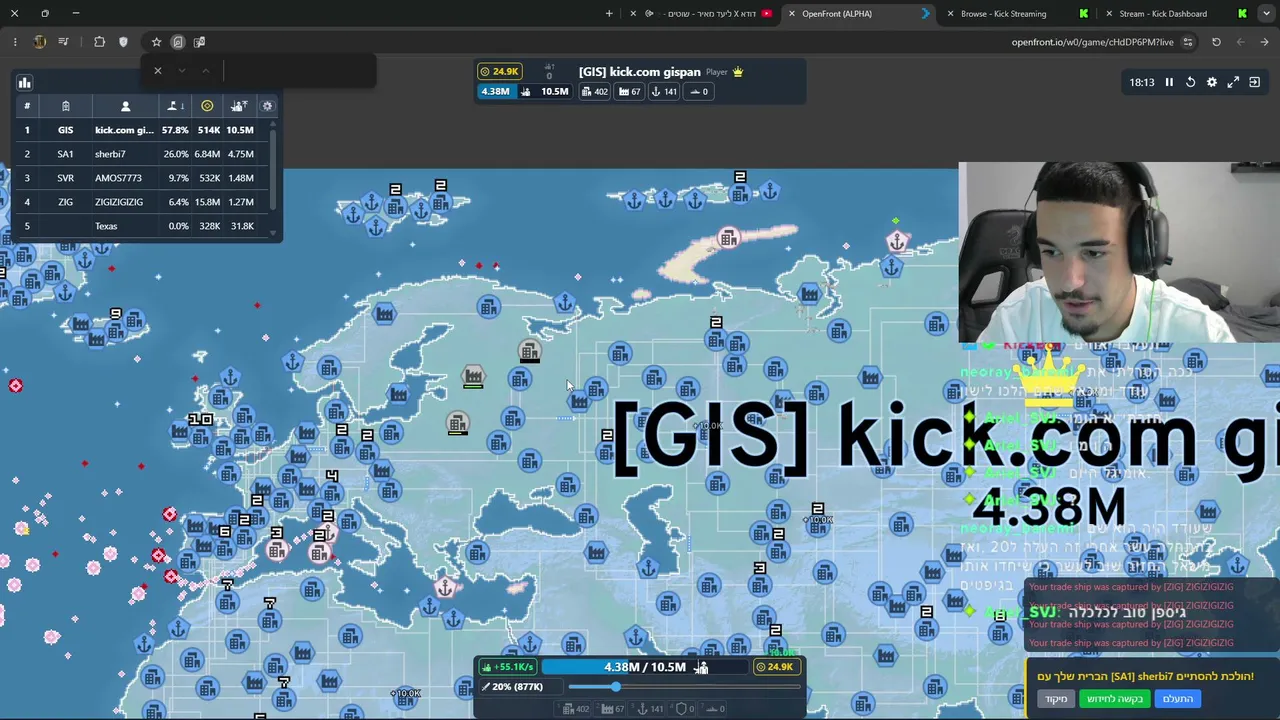Viewport: 1280px width, 720px height.
Task: Click the gold 24.9K badge at top
Action: point(499,72)
